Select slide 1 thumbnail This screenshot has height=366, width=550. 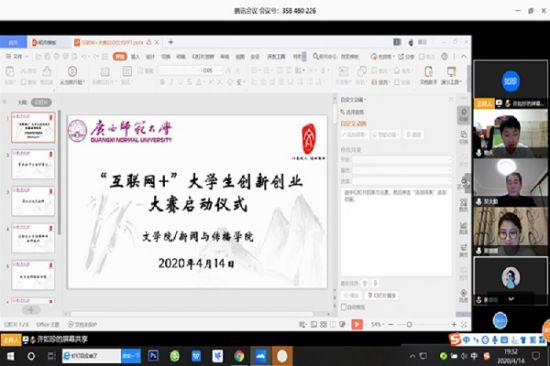[33, 127]
